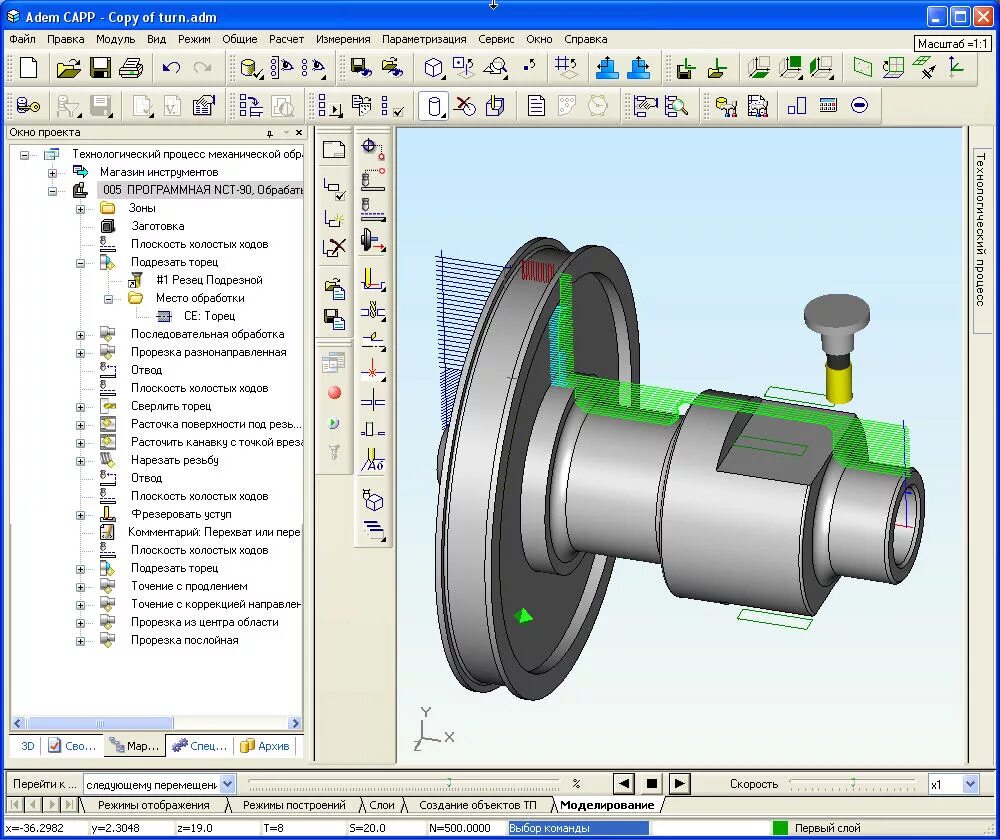Viewport: 1000px width, 840px height.
Task: Close the Окно проекта panel
Action: pyautogui.click(x=298, y=133)
